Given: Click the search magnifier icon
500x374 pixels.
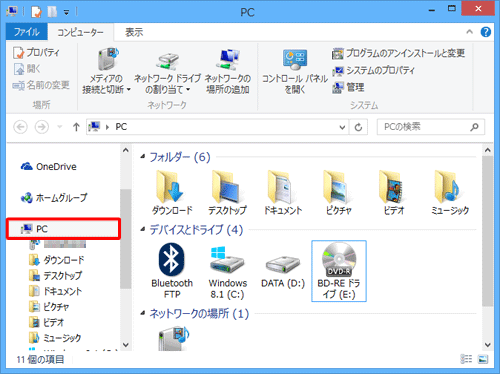Looking at the screenshot, I should (474, 127).
